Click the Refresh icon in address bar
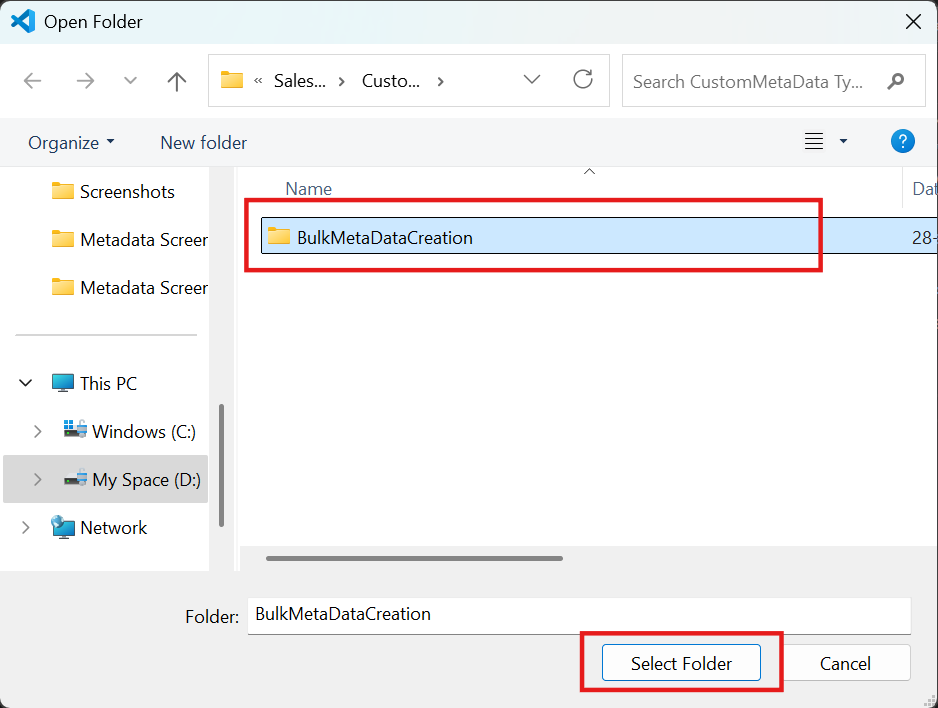Image resolution: width=938 pixels, height=708 pixels. point(583,80)
